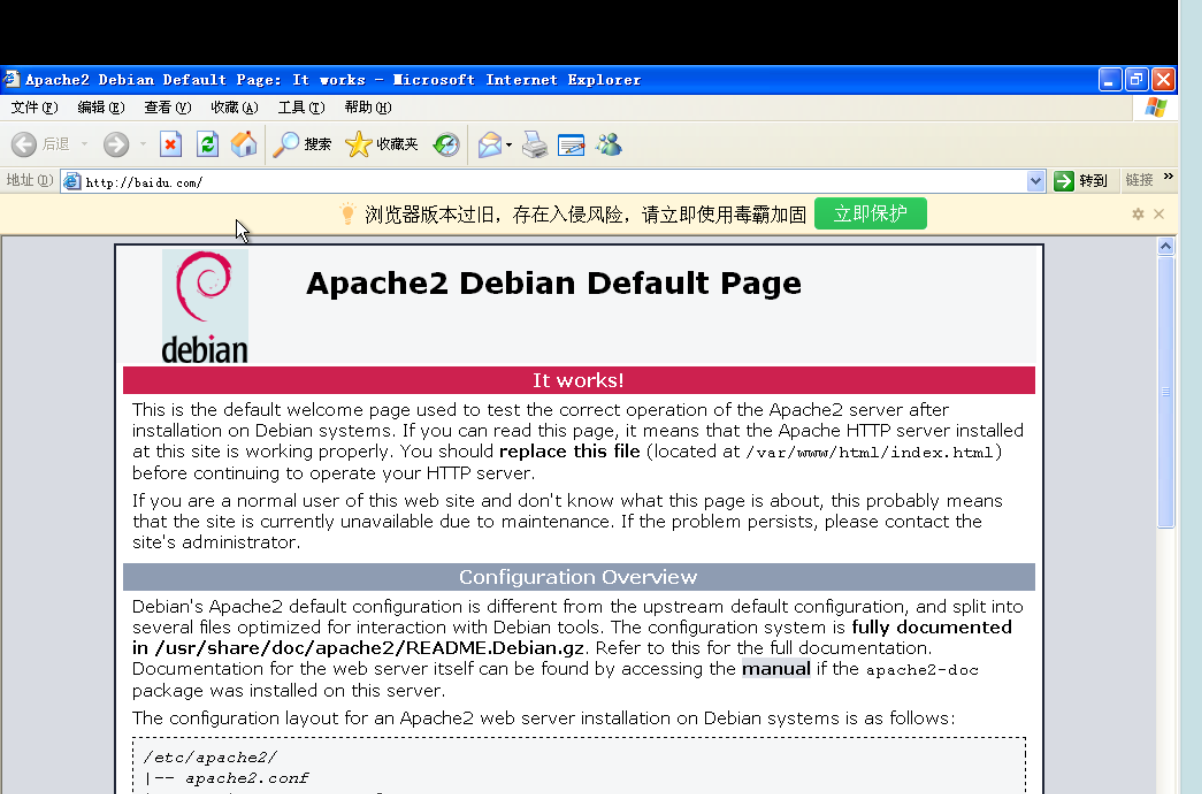Open the 工具(T) menu
This screenshot has width=1202, height=794.
tap(301, 107)
